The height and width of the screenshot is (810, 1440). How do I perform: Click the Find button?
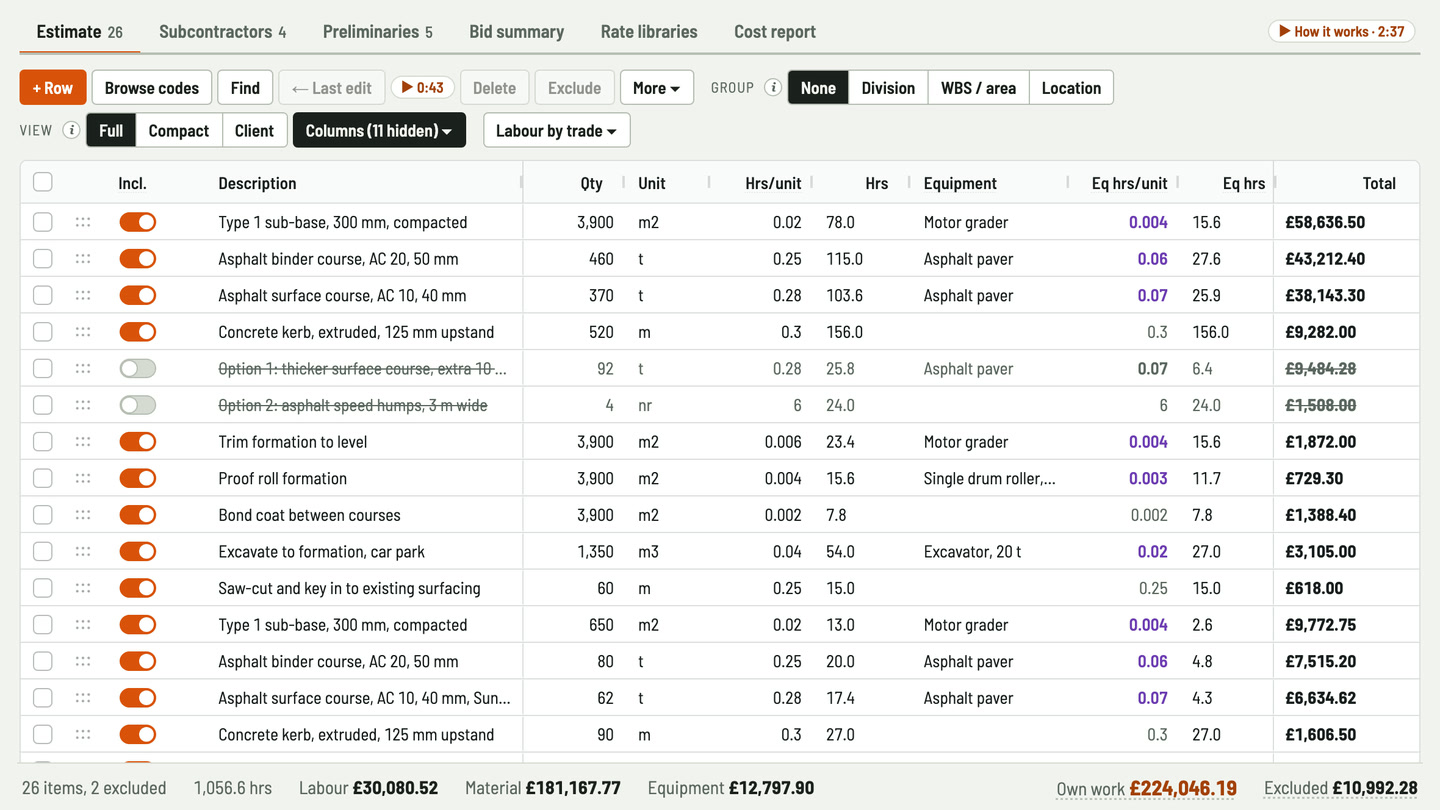pyautogui.click(x=245, y=88)
